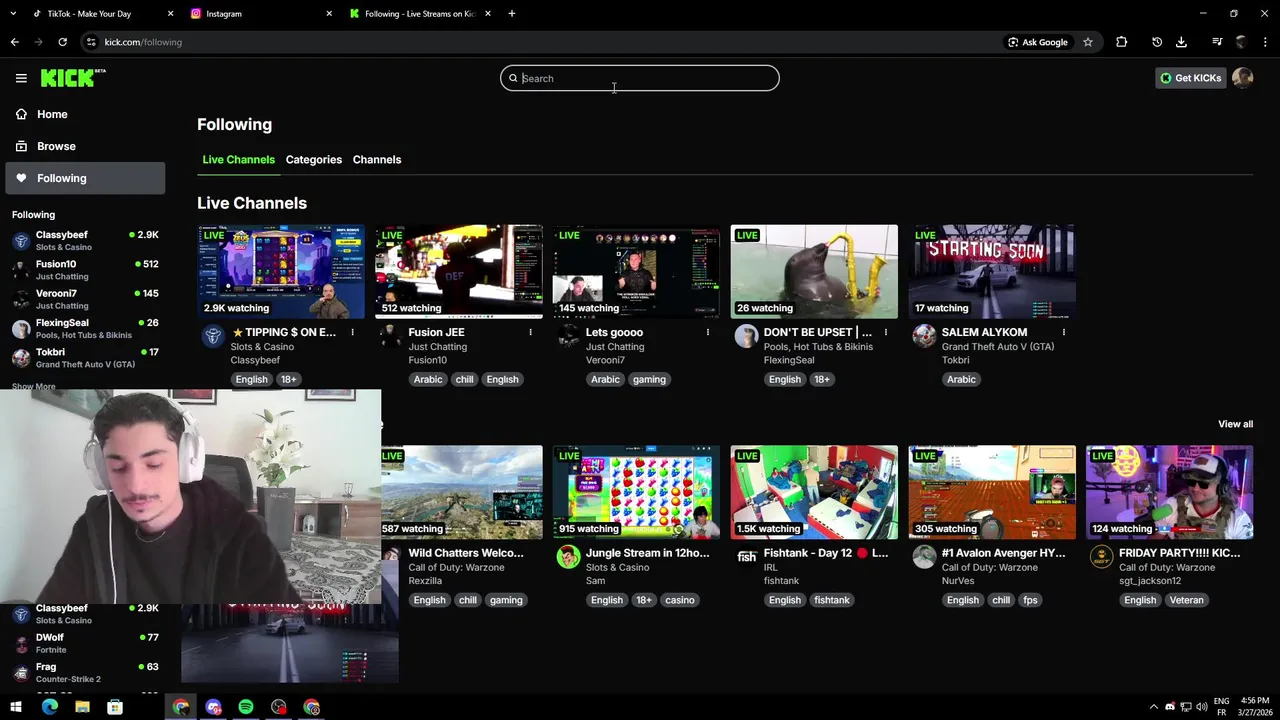Open the hamburger sidebar menu
Screen dimensions: 1280x720
[21, 78]
